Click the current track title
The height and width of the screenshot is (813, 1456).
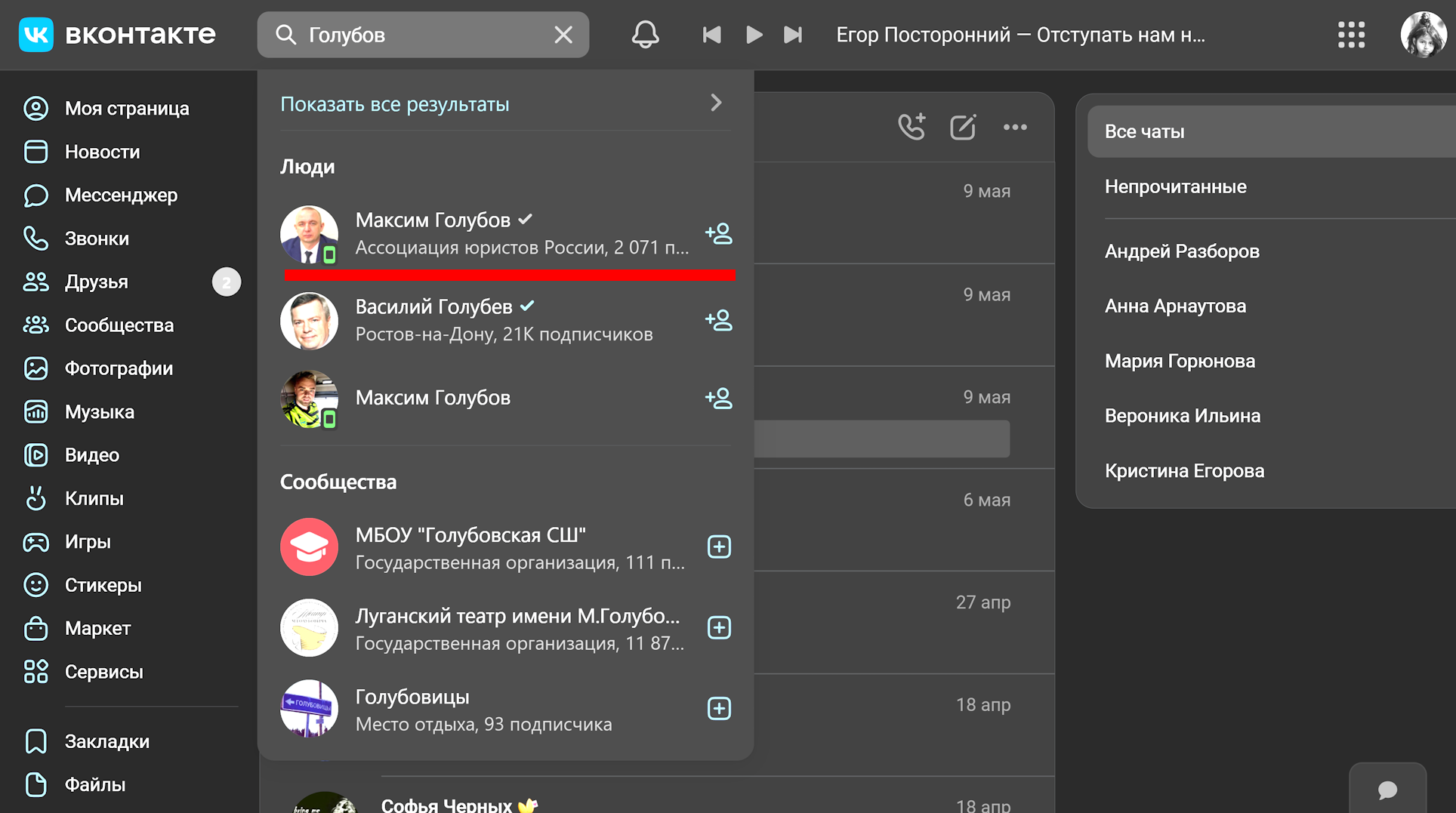(1020, 35)
